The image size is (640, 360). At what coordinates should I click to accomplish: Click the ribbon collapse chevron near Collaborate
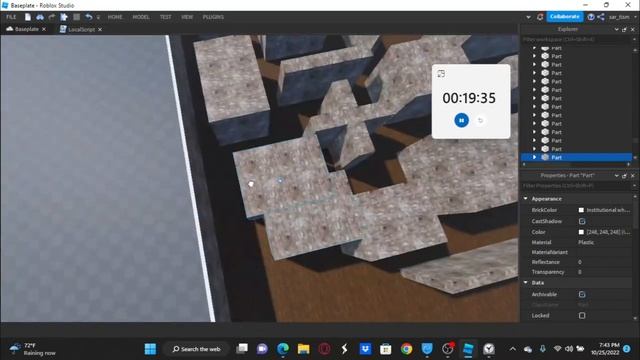pyautogui.click(x=529, y=17)
